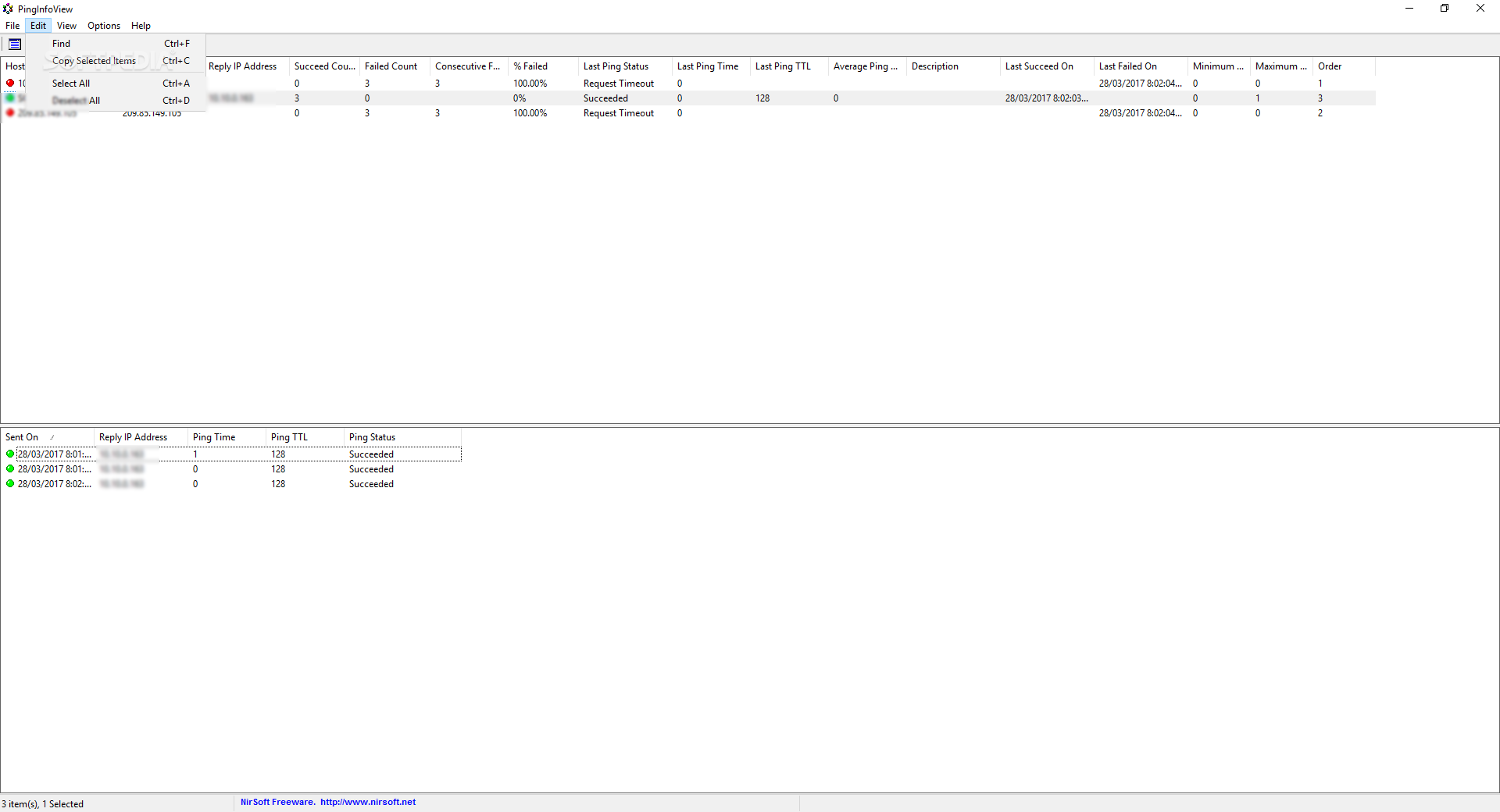Click red status dot of first host row
Image resolution: width=1500 pixels, height=812 pixels.
pyautogui.click(x=10, y=83)
